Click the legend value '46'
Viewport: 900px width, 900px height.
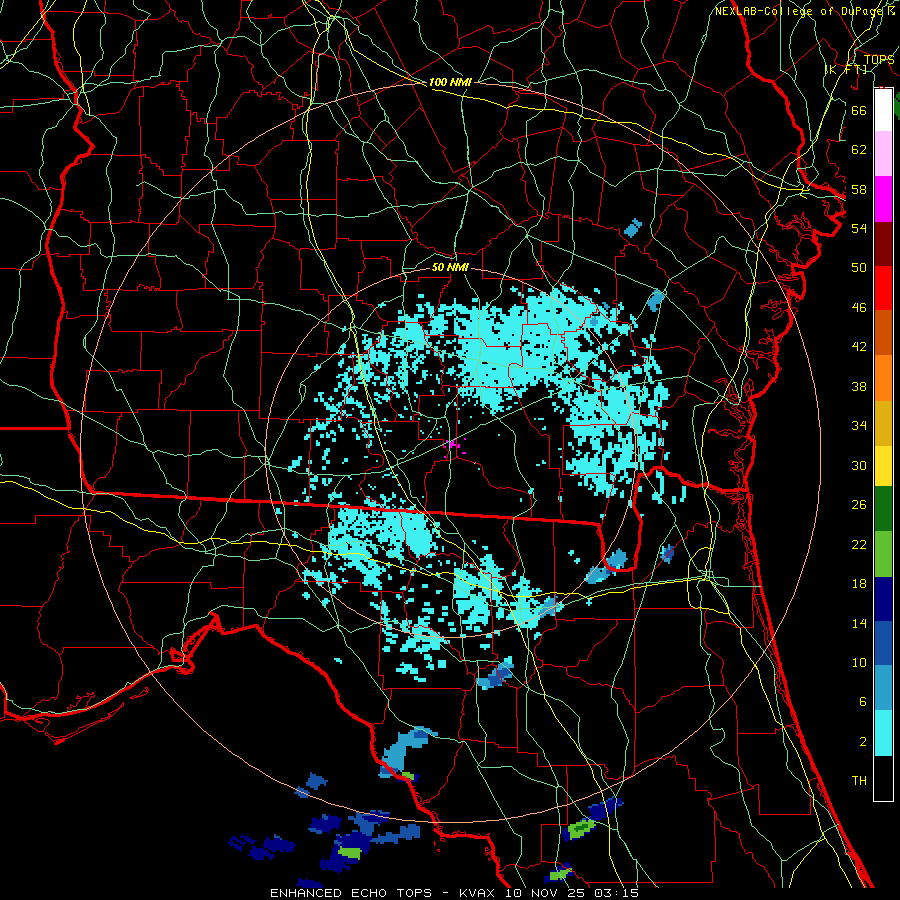[x=859, y=308]
